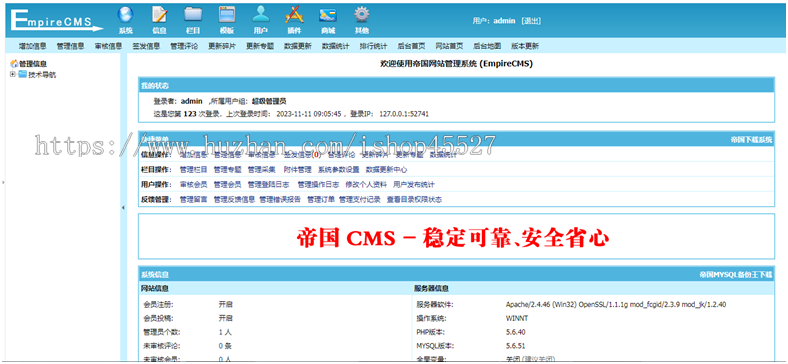Image resolution: width=788 pixels, height=364 pixels.
Task: Open 修改个人资料 link
Action: 366,185
